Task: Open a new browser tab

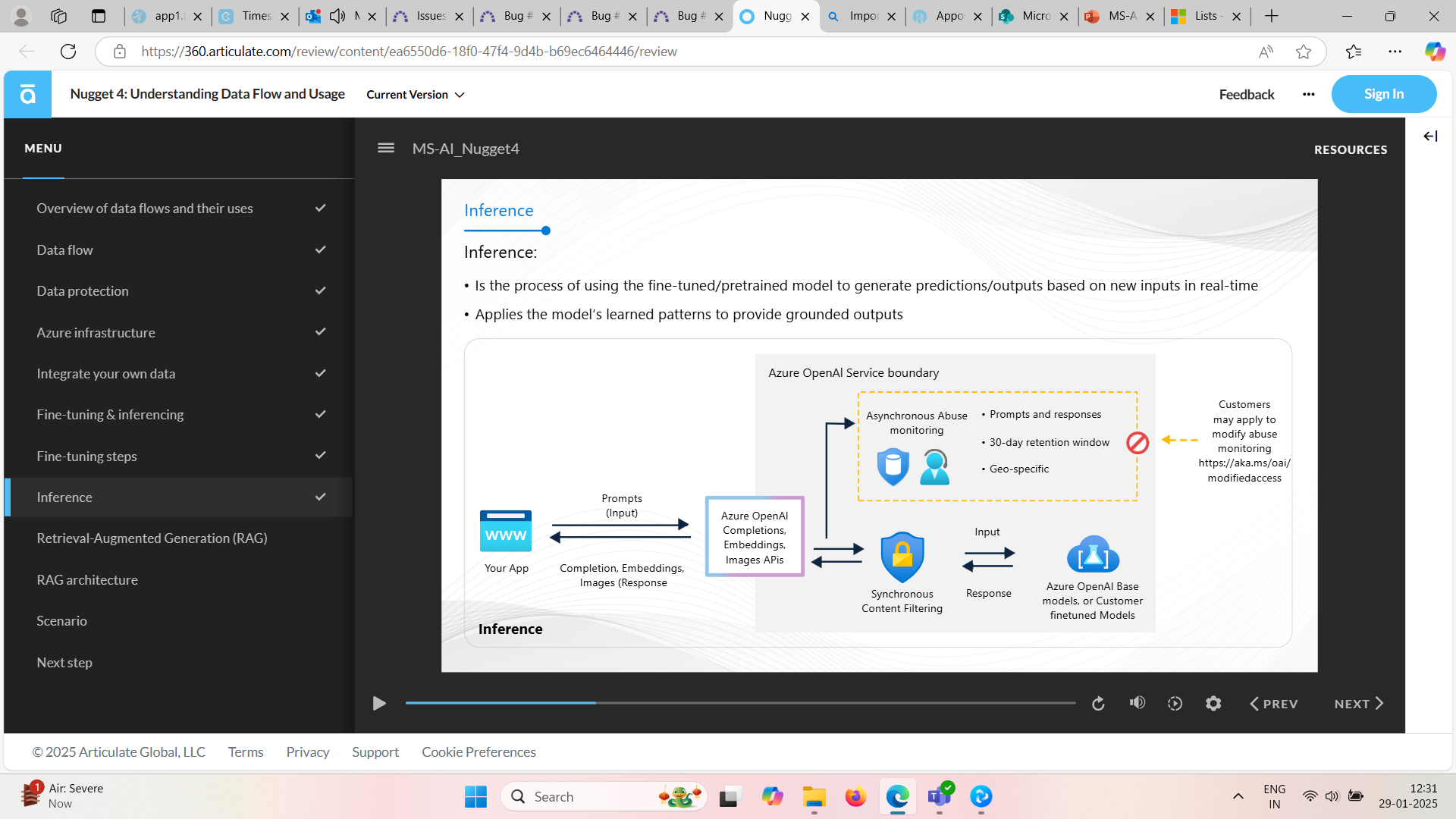Action: [1272, 16]
